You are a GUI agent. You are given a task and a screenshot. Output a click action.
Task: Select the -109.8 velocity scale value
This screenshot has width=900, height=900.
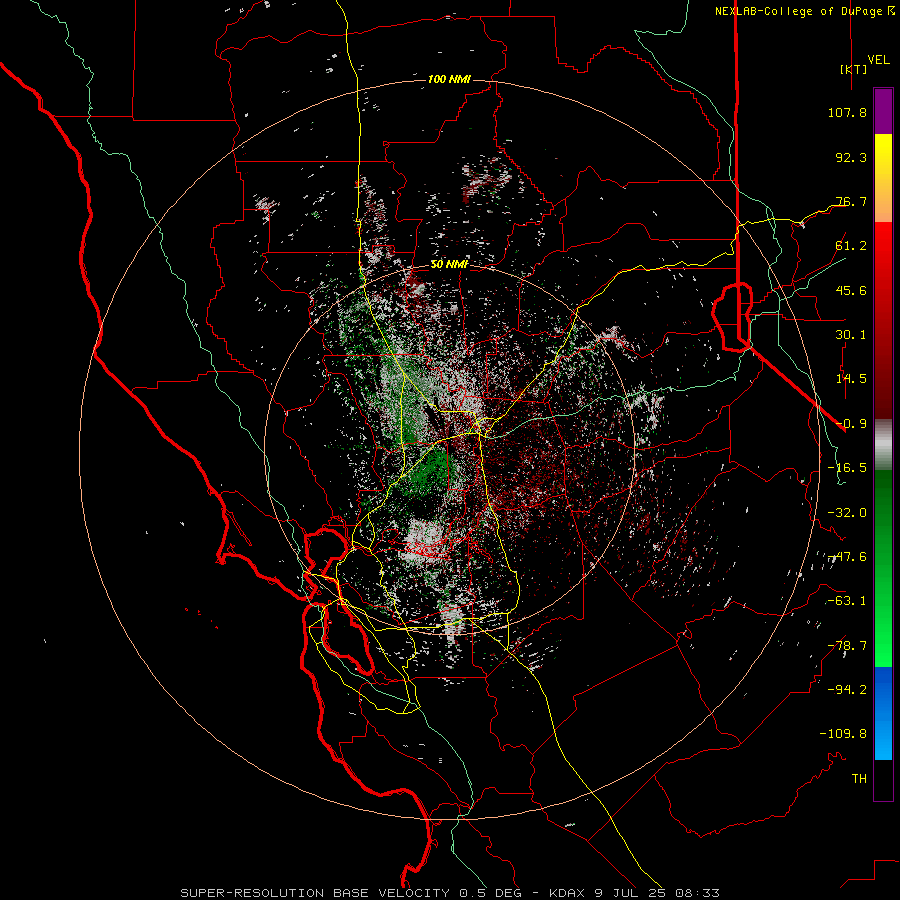point(843,734)
